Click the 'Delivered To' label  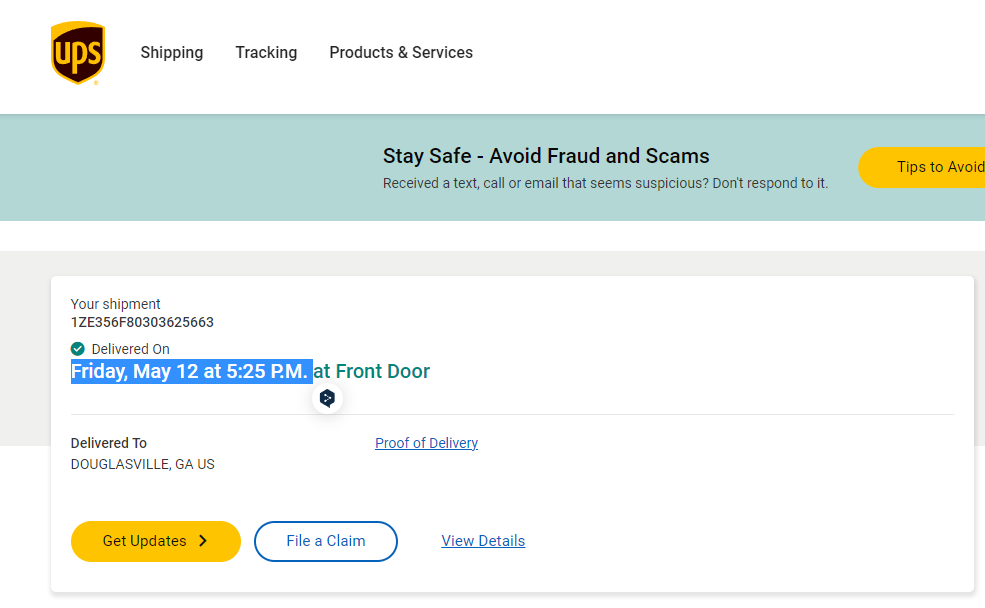coord(108,443)
